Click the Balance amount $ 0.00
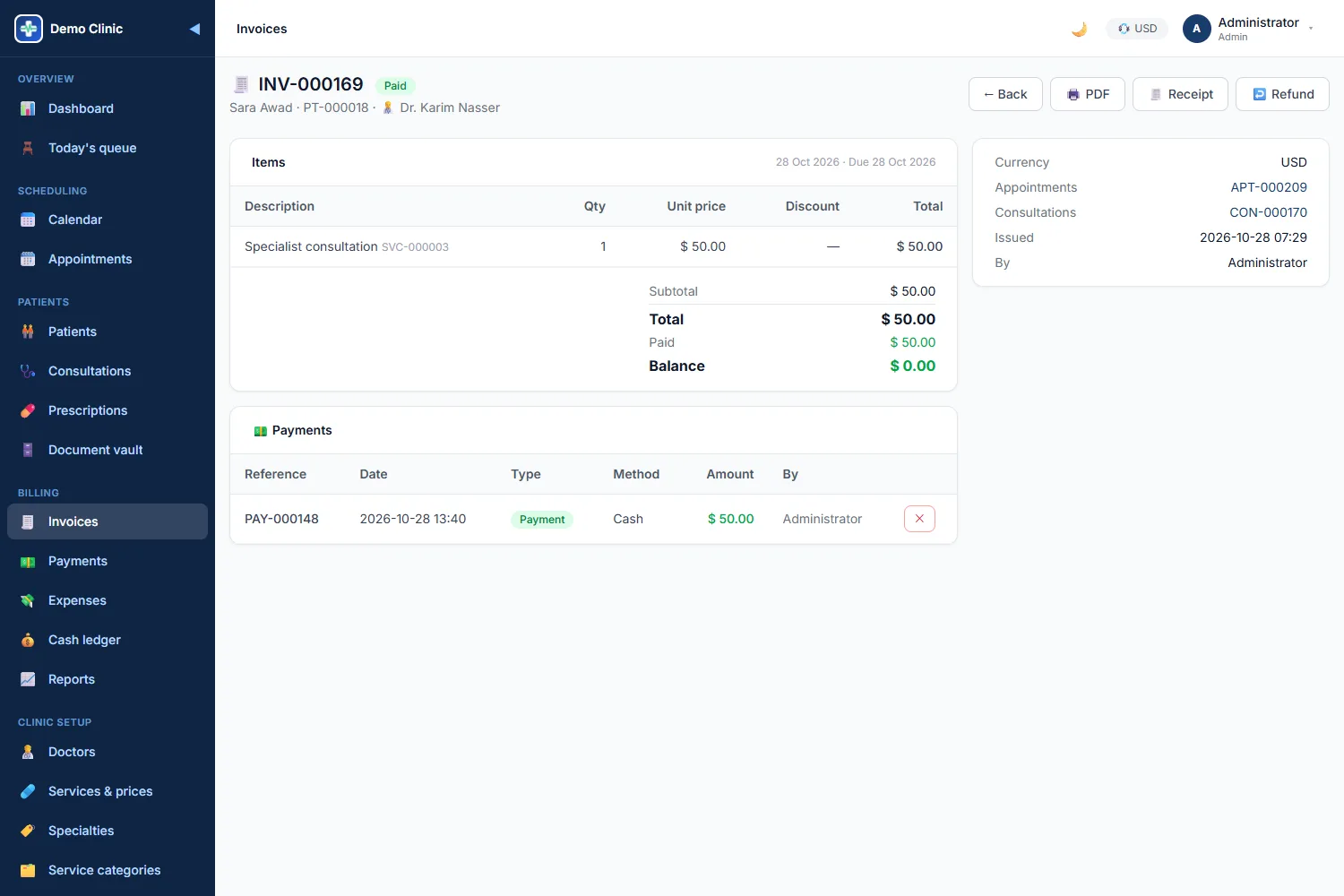This screenshot has height=896, width=1344. pyautogui.click(x=912, y=366)
